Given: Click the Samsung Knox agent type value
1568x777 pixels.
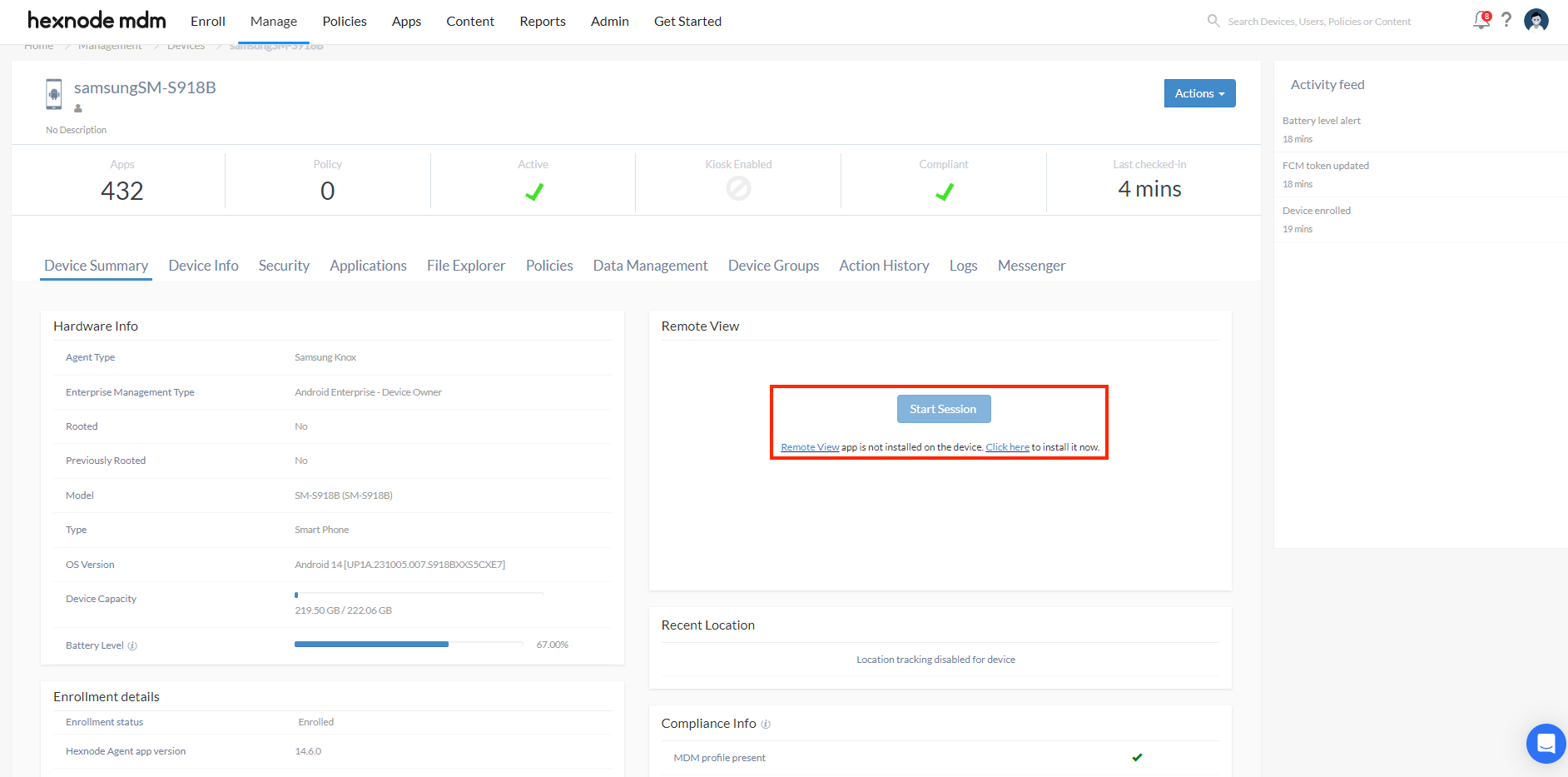Looking at the screenshot, I should pyautogui.click(x=325, y=357).
